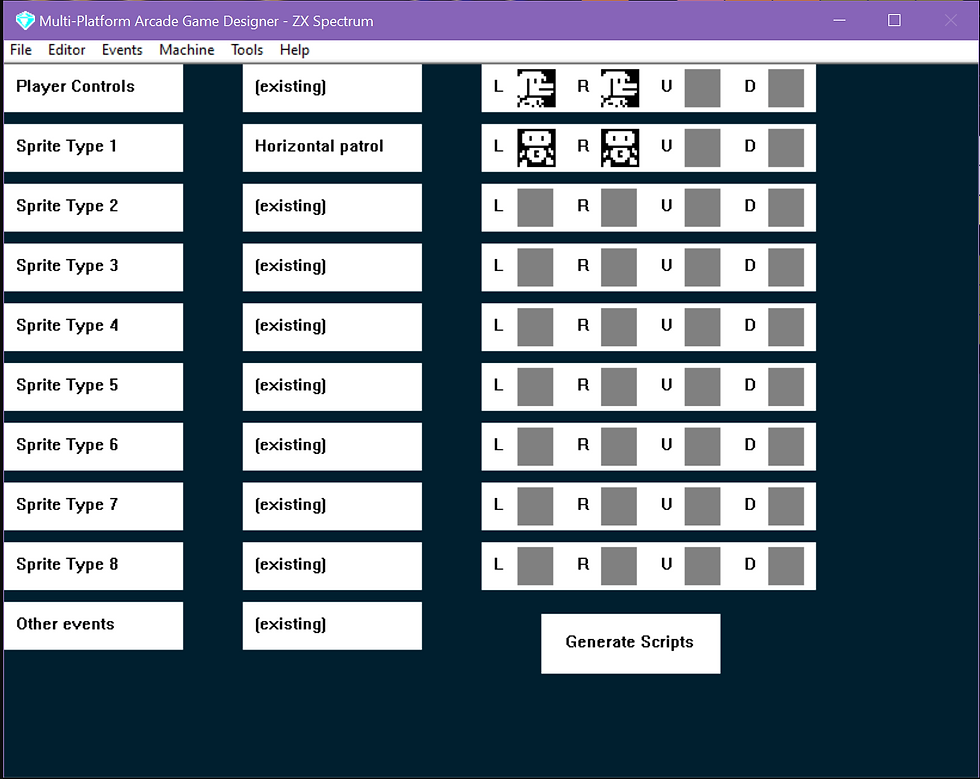Select Sprite Type 3 left sprite slot
980x779 pixels.
tap(535, 268)
